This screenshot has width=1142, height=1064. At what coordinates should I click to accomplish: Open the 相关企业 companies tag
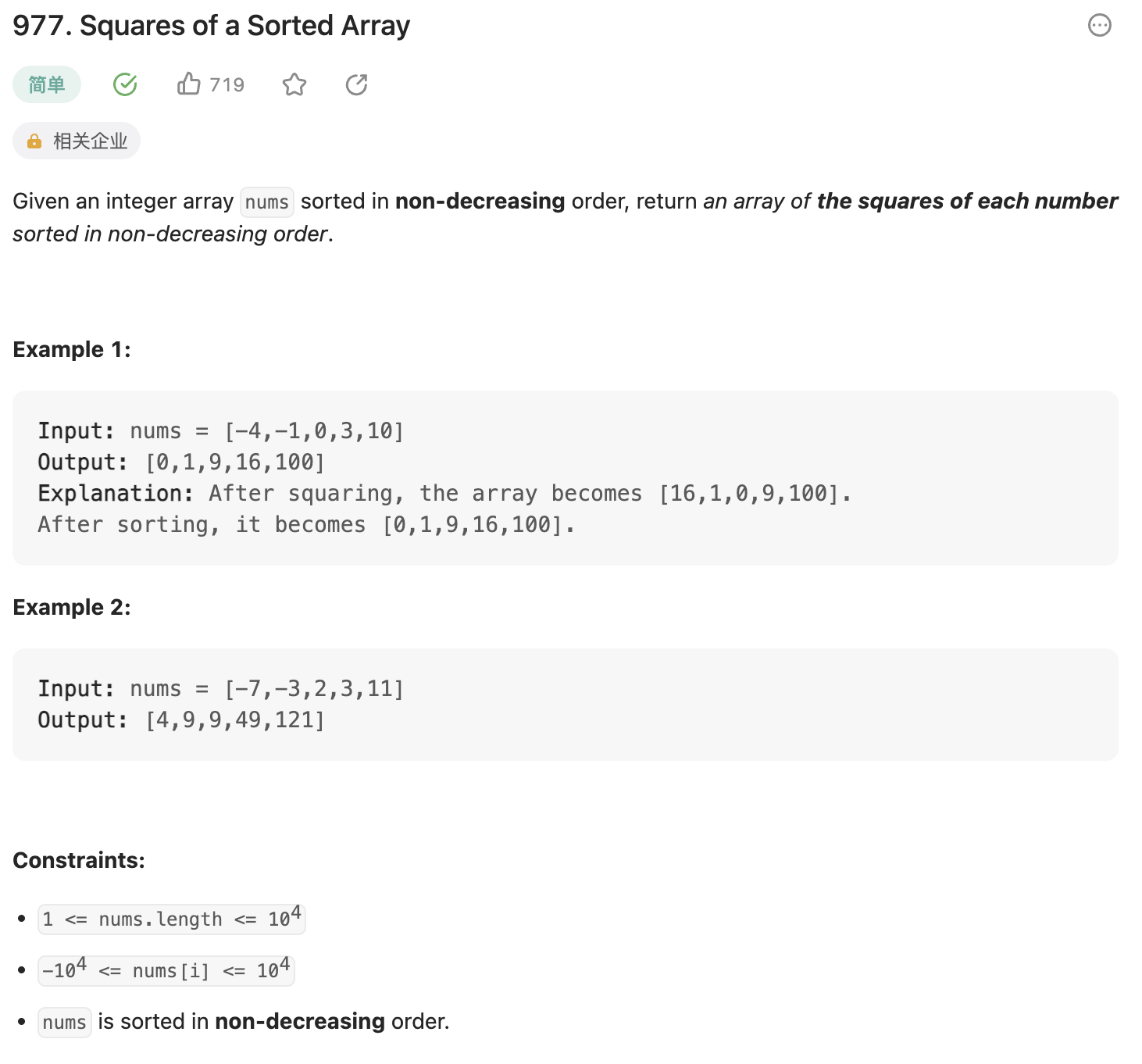pos(90,141)
